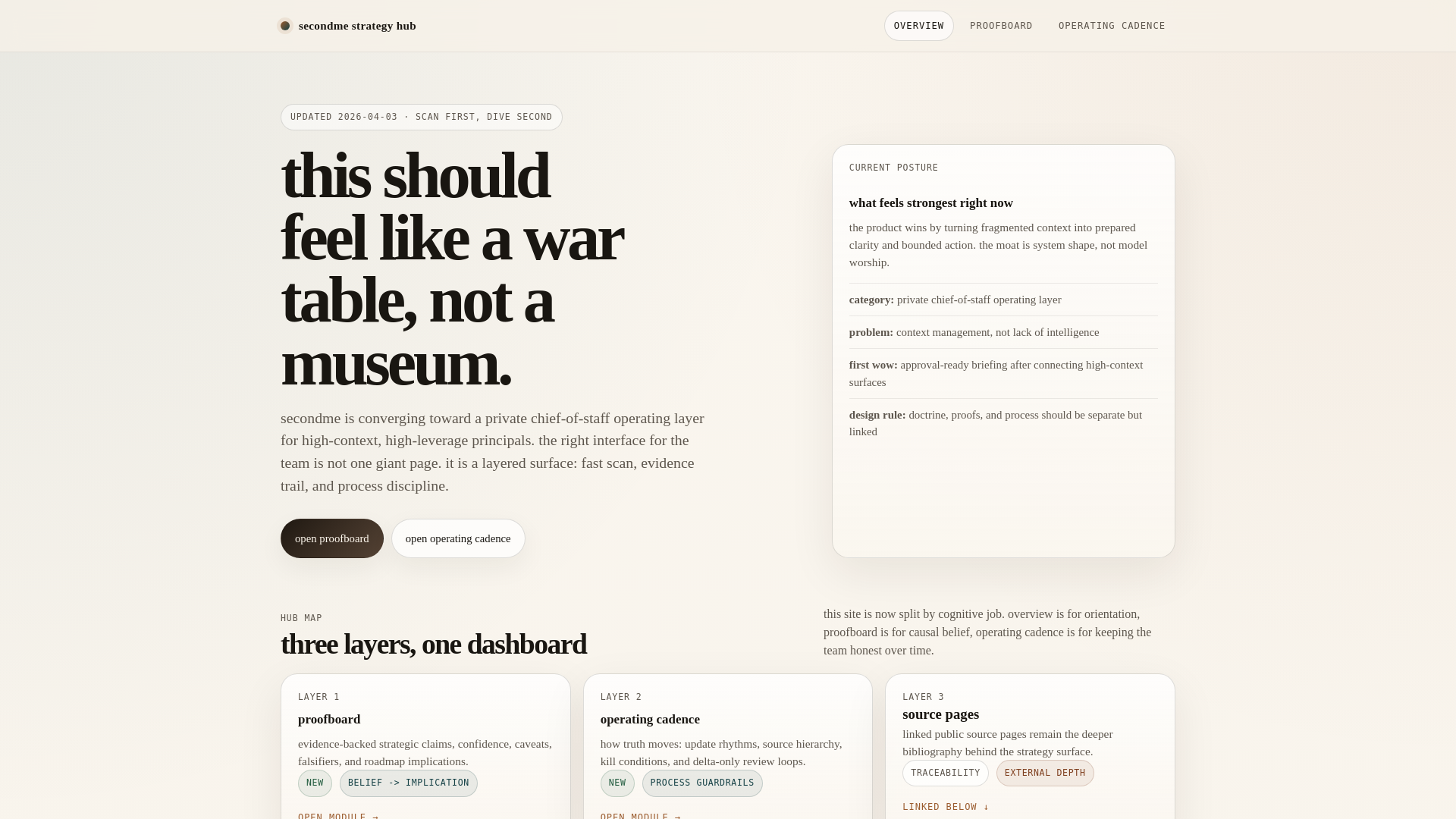Click the proofboard card title
This screenshot has width=1456, height=819.
[x=329, y=720]
